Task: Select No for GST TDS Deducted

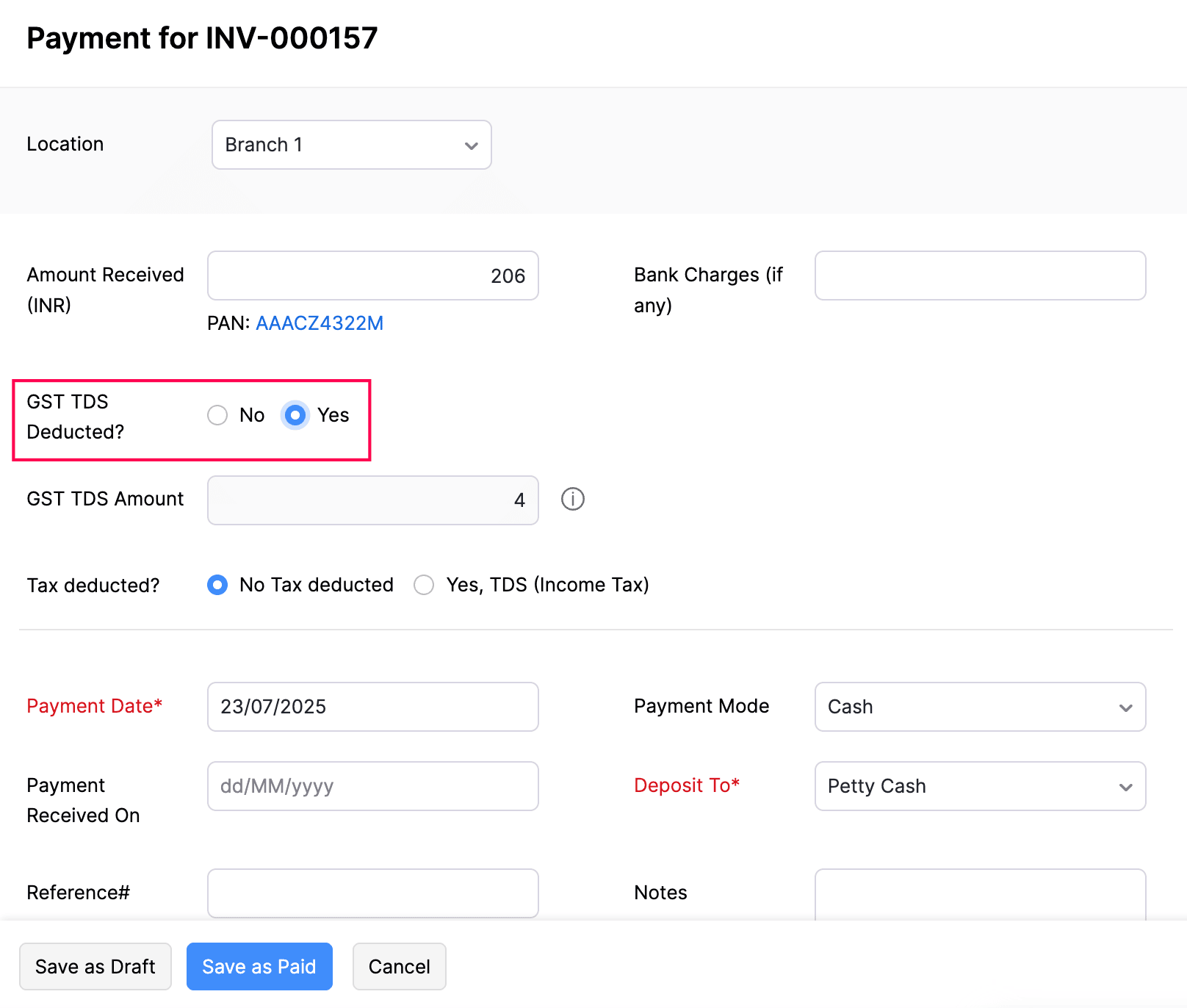Action: pos(217,415)
